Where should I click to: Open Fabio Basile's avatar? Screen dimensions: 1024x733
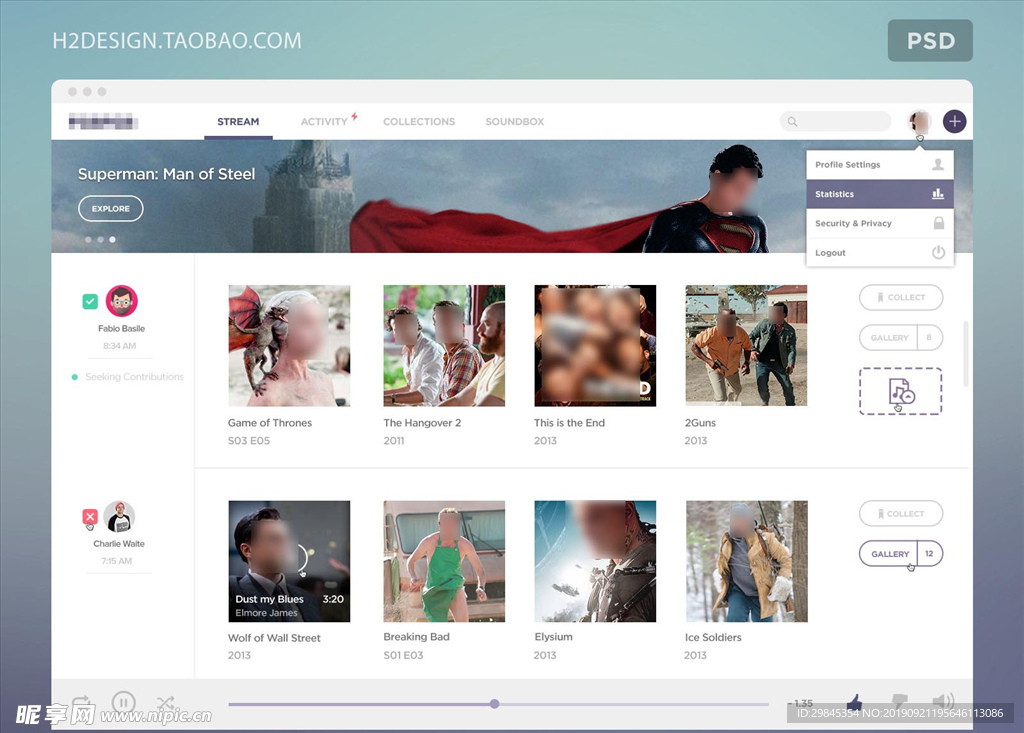[121, 301]
